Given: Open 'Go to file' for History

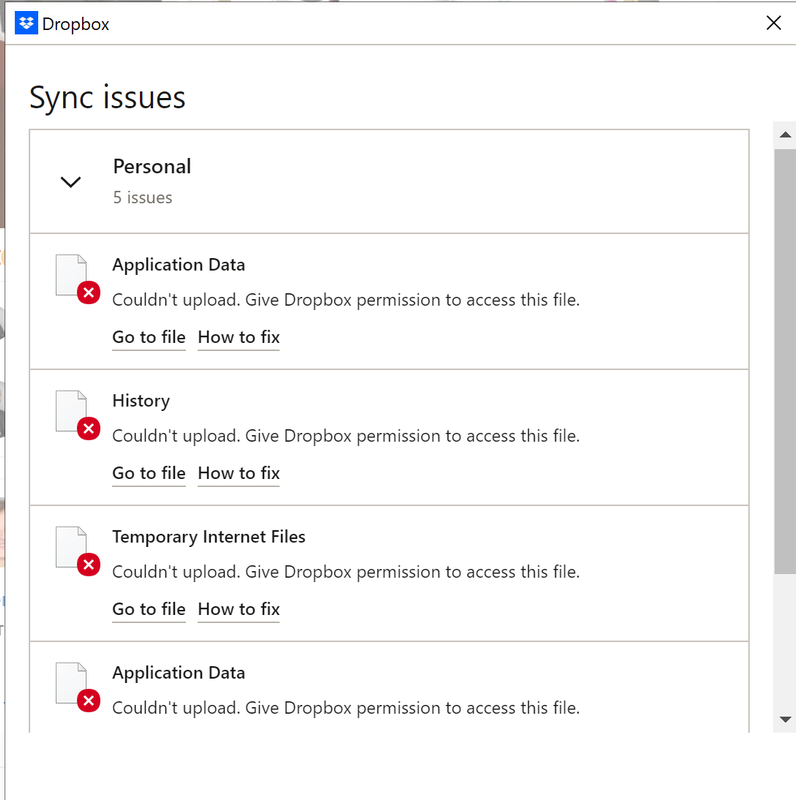Looking at the screenshot, I should click(149, 473).
